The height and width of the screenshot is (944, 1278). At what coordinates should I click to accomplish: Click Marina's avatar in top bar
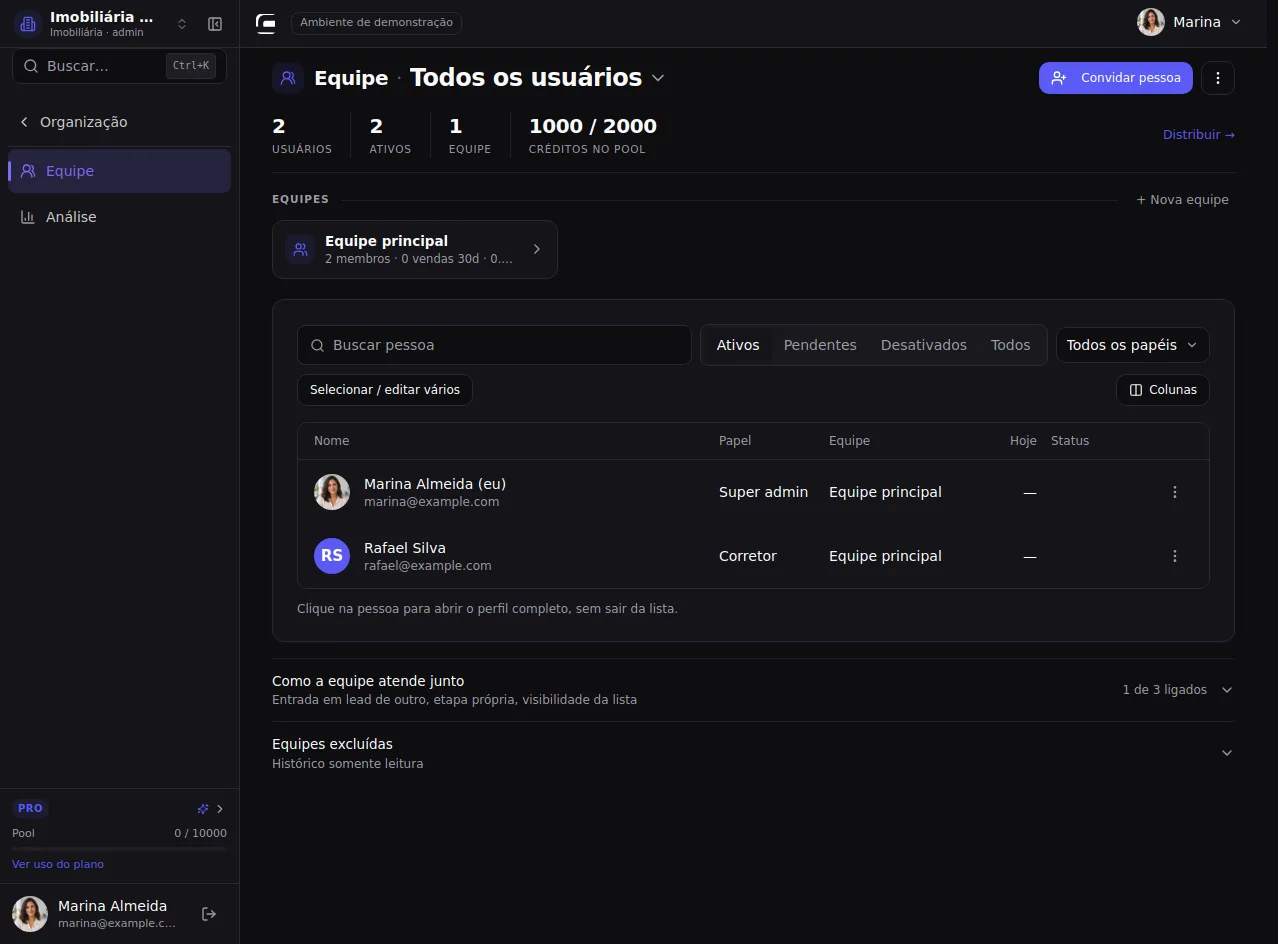coord(1151,22)
